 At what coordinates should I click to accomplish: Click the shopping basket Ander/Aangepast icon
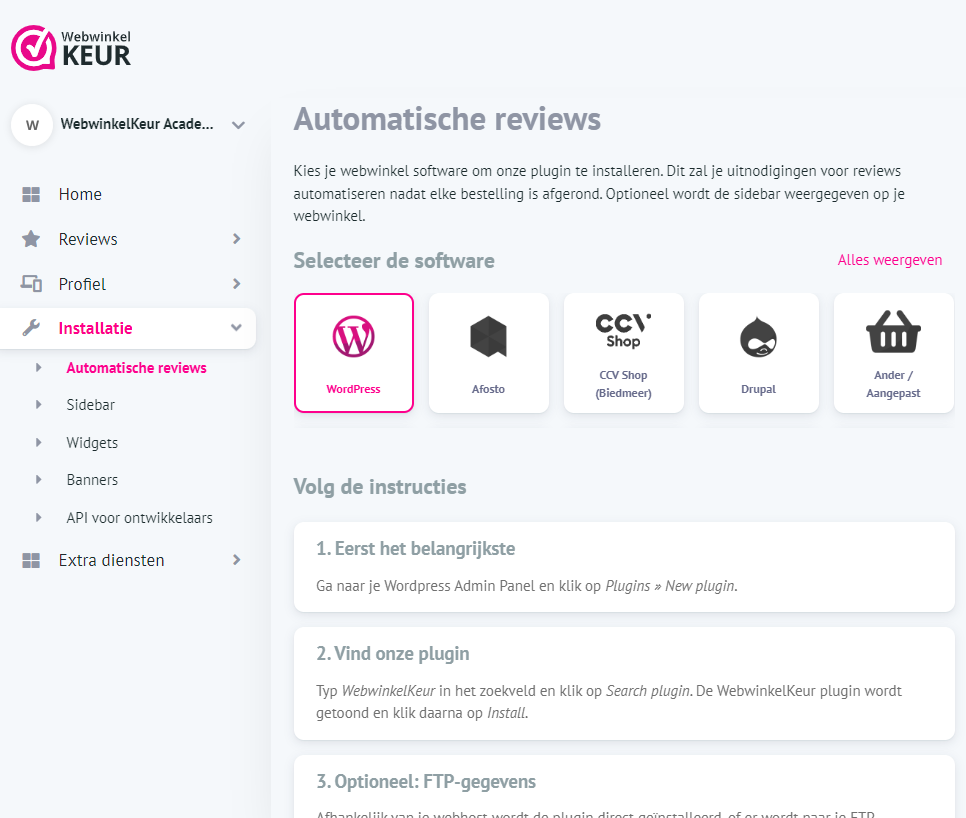tap(893, 332)
